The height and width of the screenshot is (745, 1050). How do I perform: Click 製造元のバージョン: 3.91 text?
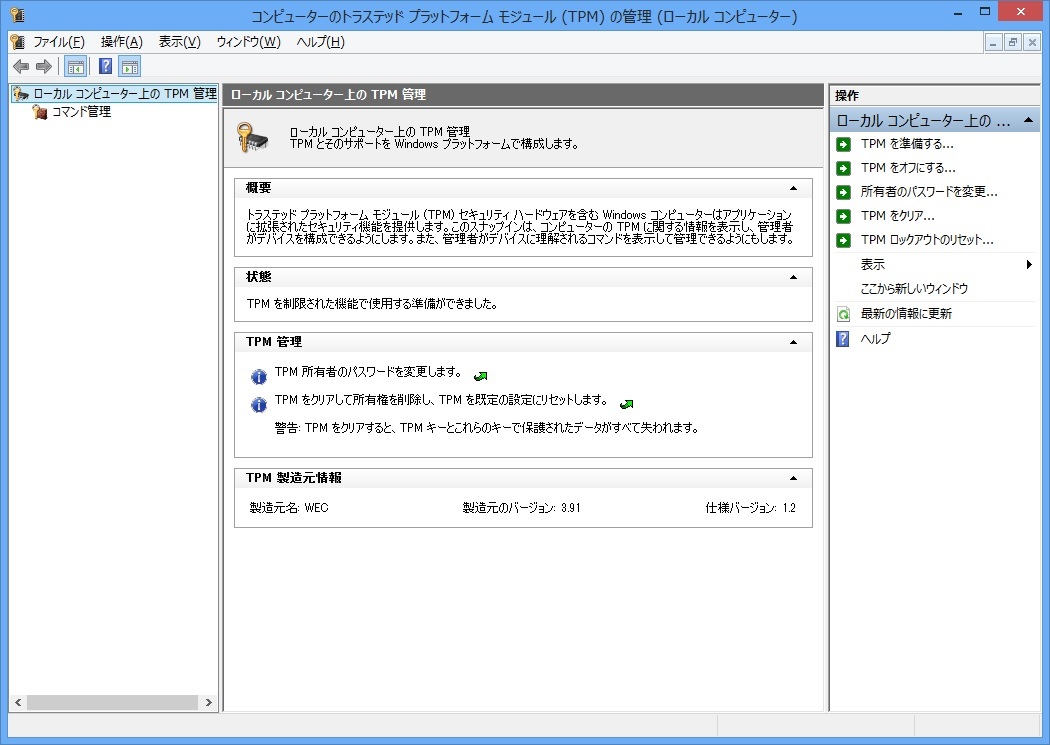pyautogui.click(x=522, y=508)
